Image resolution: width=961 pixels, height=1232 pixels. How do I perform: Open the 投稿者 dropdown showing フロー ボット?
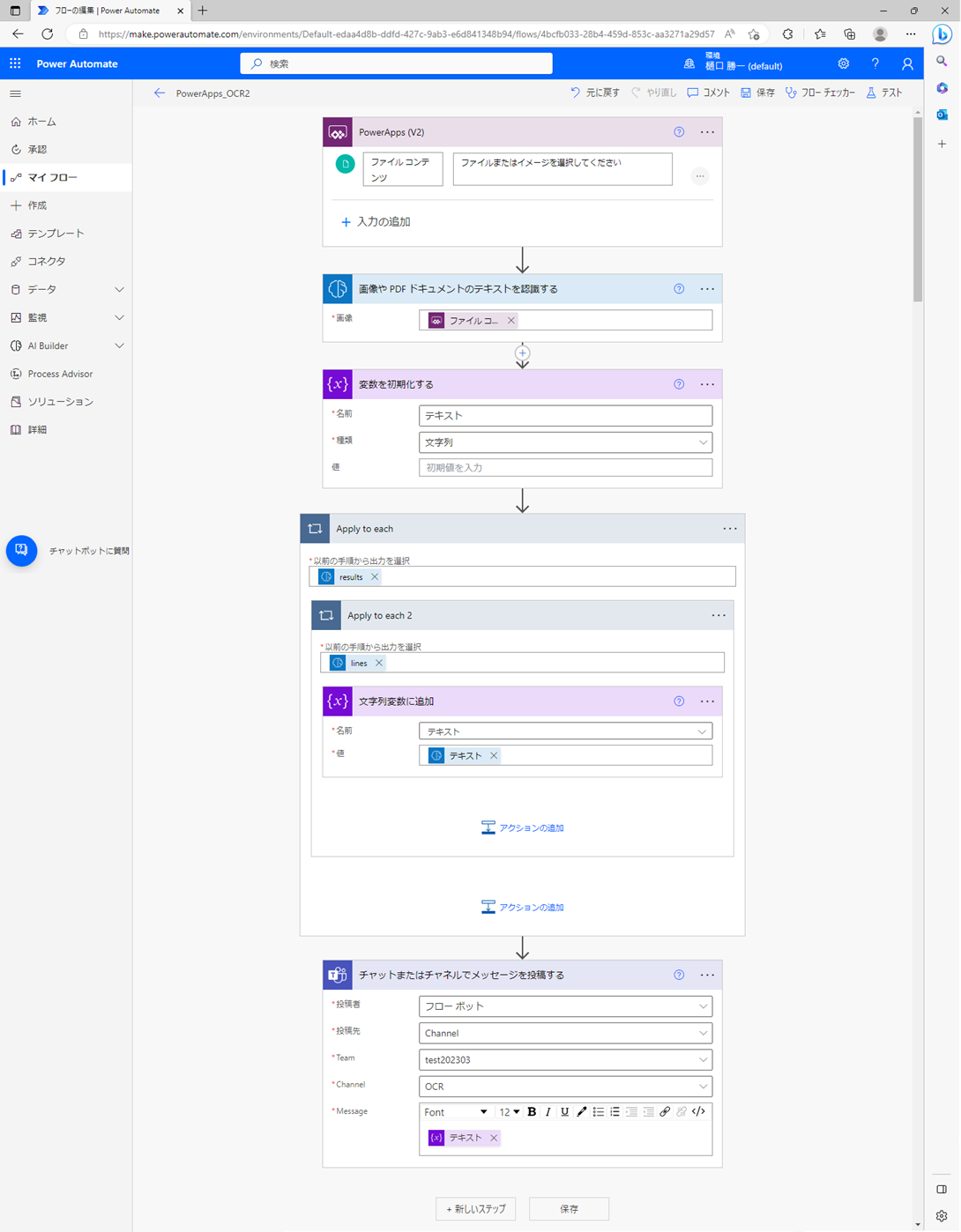565,1006
